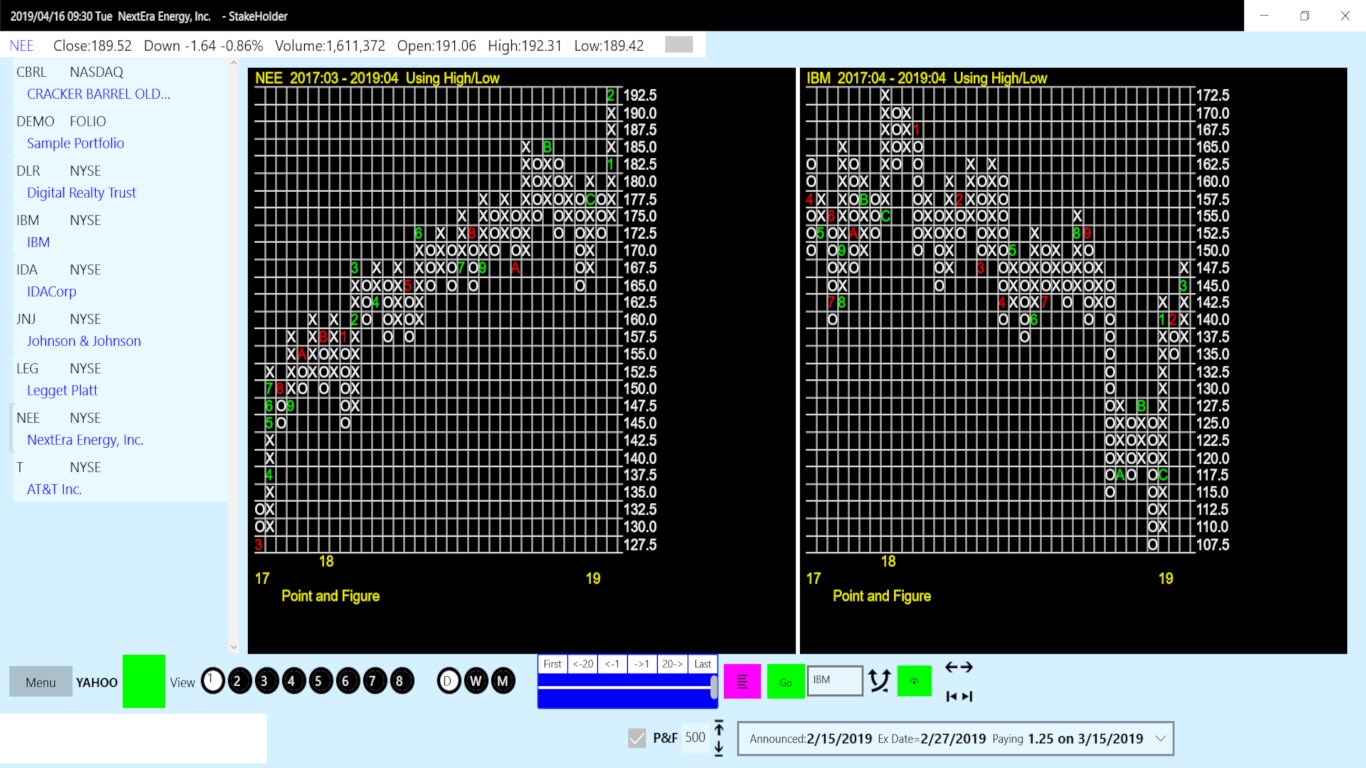Click the green square next to YAHOO
This screenshot has width=1366, height=768.
(144, 681)
